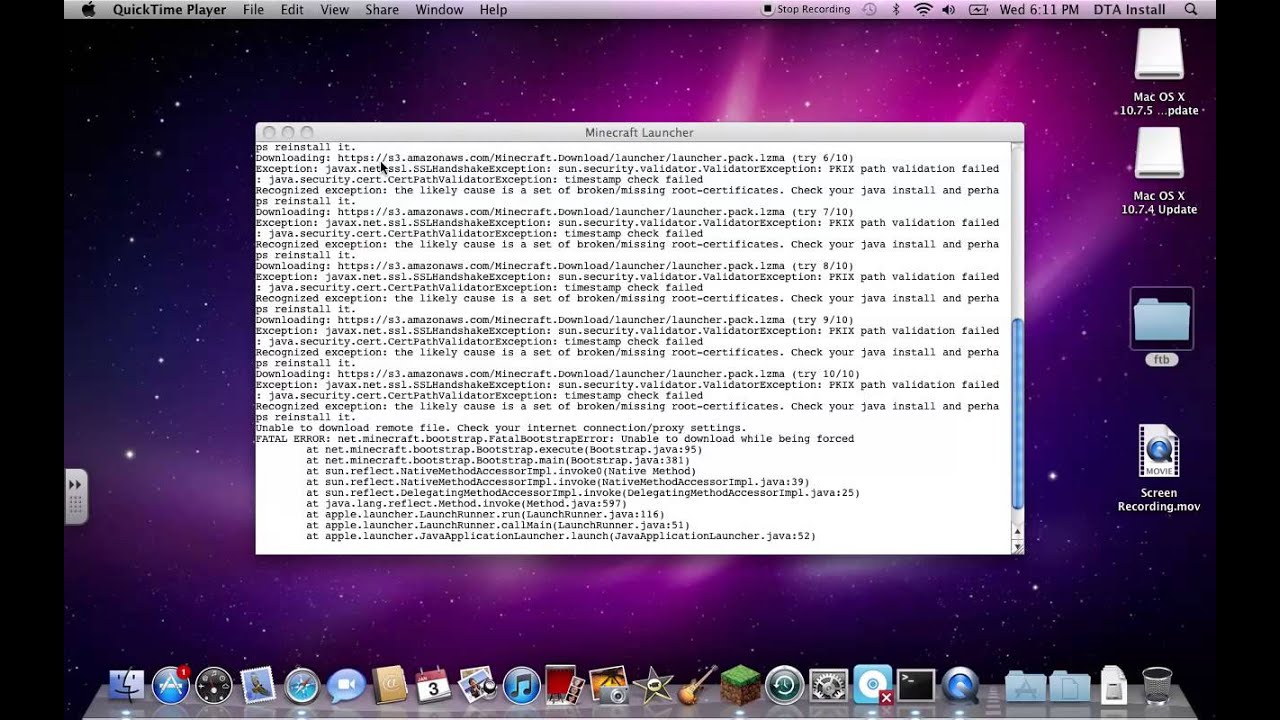
Task: Open Time Machine menu bar icon
Action: [869, 9]
